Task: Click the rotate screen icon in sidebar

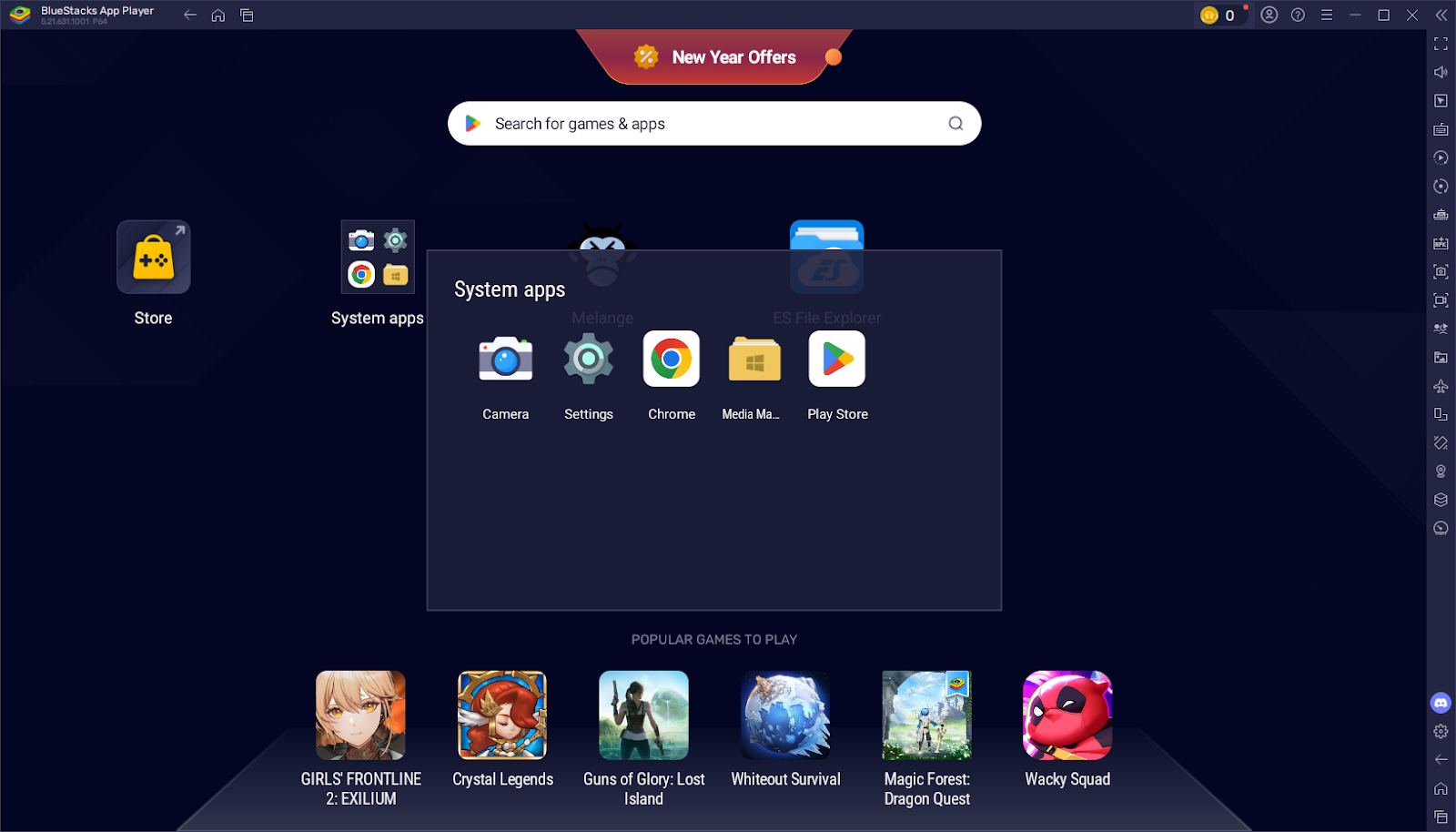Action: pyautogui.click(x=1441, y=442)
